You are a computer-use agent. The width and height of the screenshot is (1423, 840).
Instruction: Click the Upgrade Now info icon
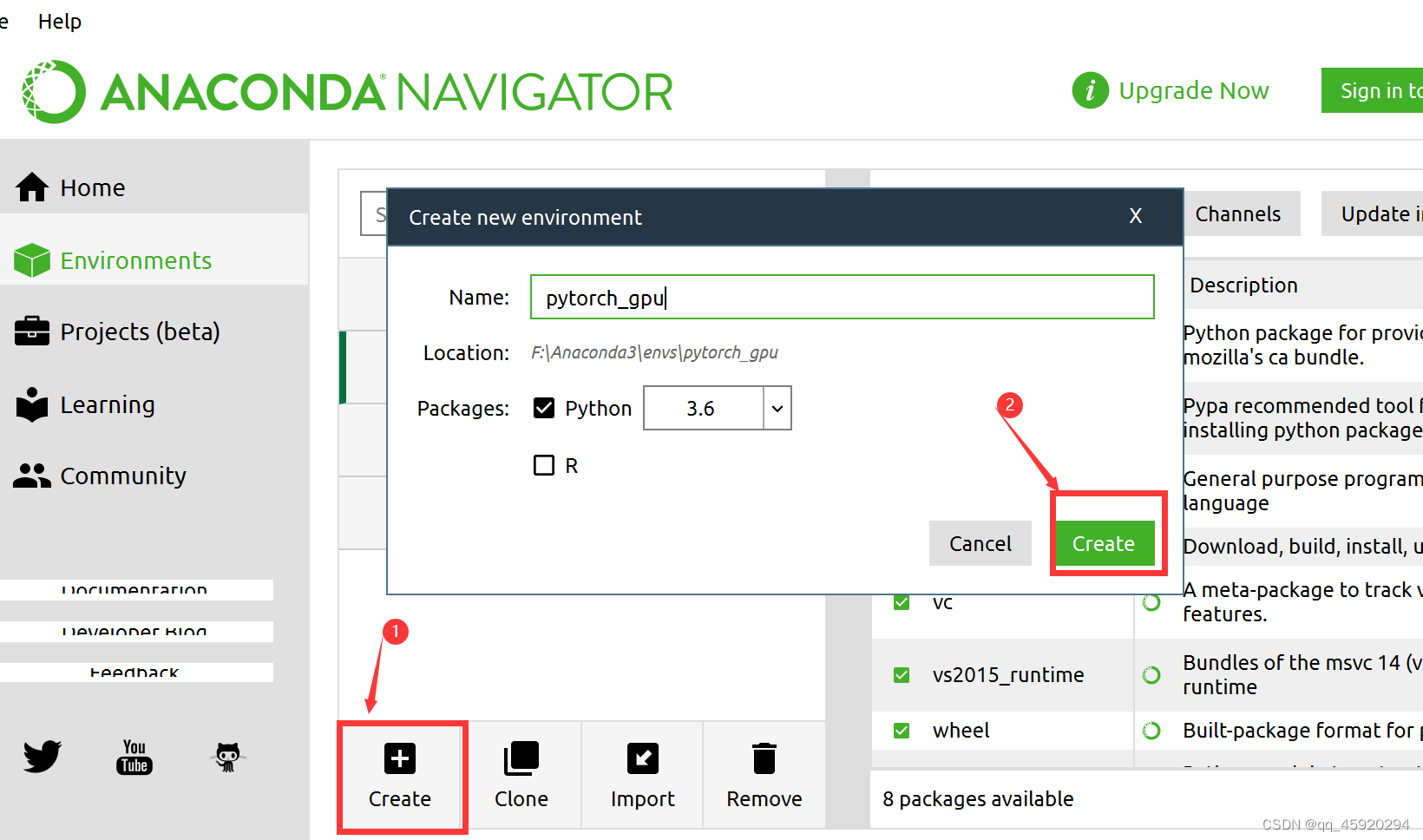(x=1091, y=90)
